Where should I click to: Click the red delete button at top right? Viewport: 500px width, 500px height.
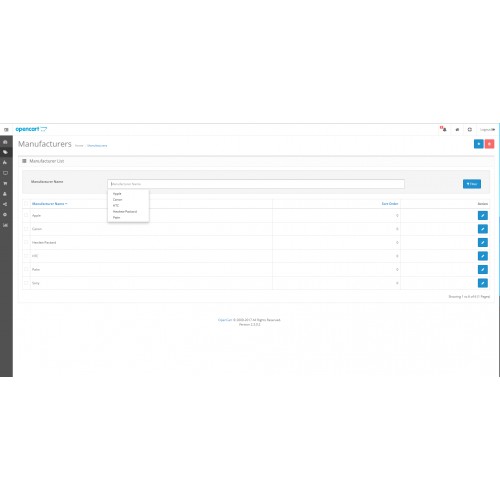[489, 144]
